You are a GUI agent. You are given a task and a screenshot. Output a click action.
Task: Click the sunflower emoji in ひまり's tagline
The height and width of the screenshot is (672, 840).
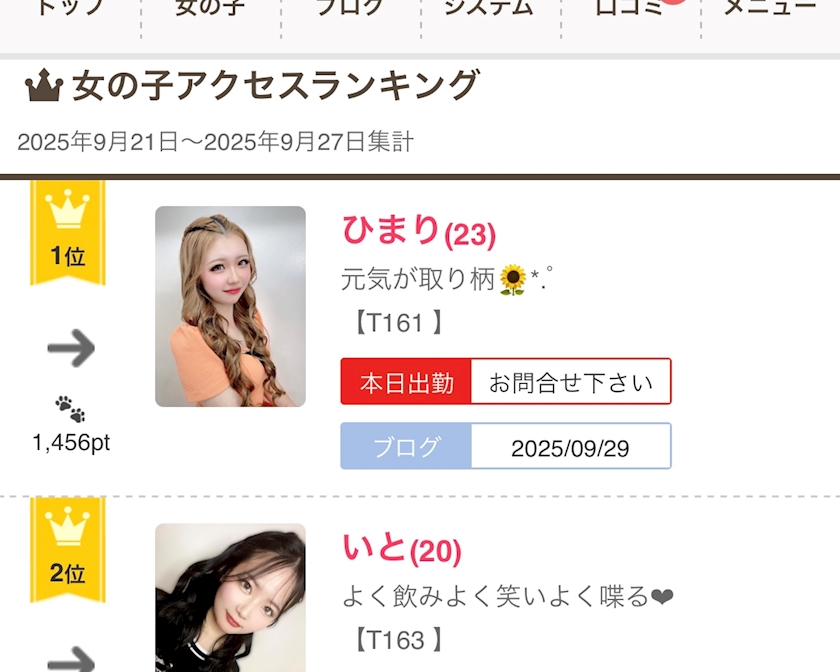(513, 279)
